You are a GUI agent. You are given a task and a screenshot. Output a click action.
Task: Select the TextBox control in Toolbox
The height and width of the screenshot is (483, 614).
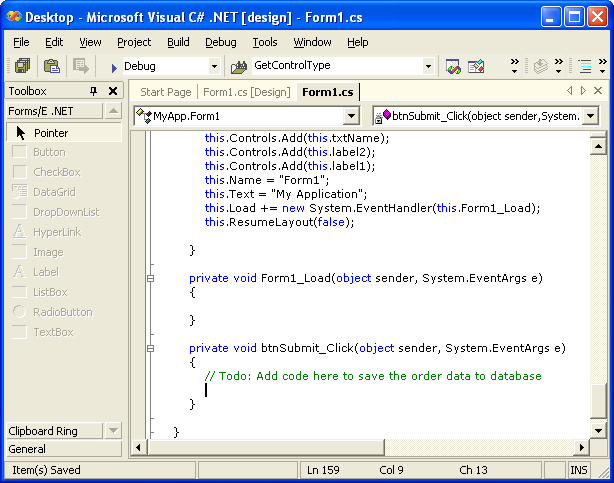click(64, 332)
